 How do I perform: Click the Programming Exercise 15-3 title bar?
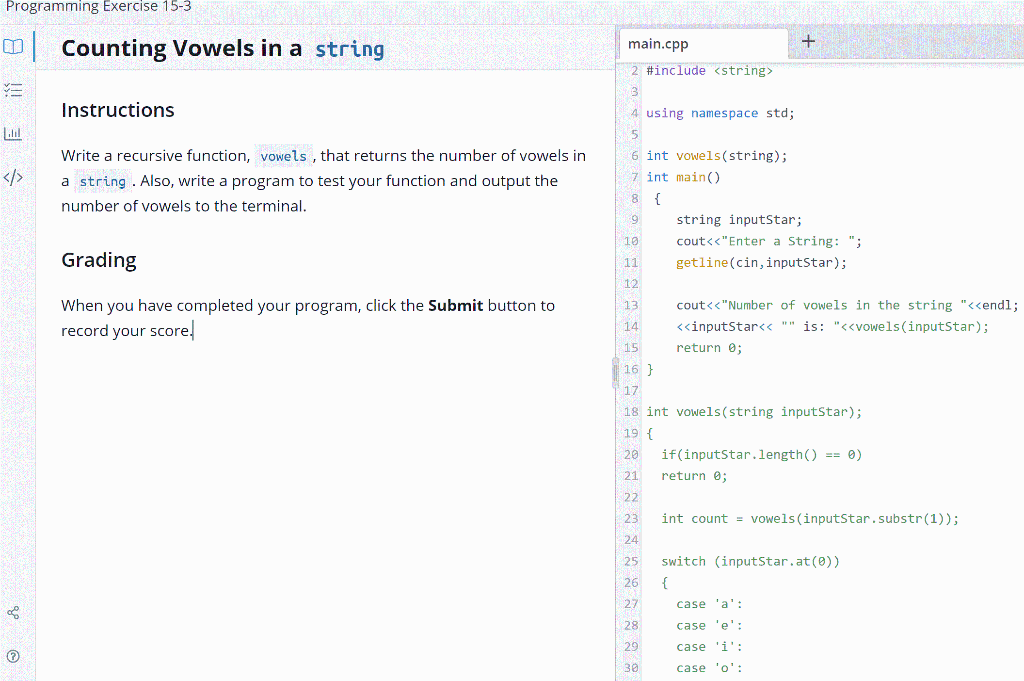[x=97, y=7]
